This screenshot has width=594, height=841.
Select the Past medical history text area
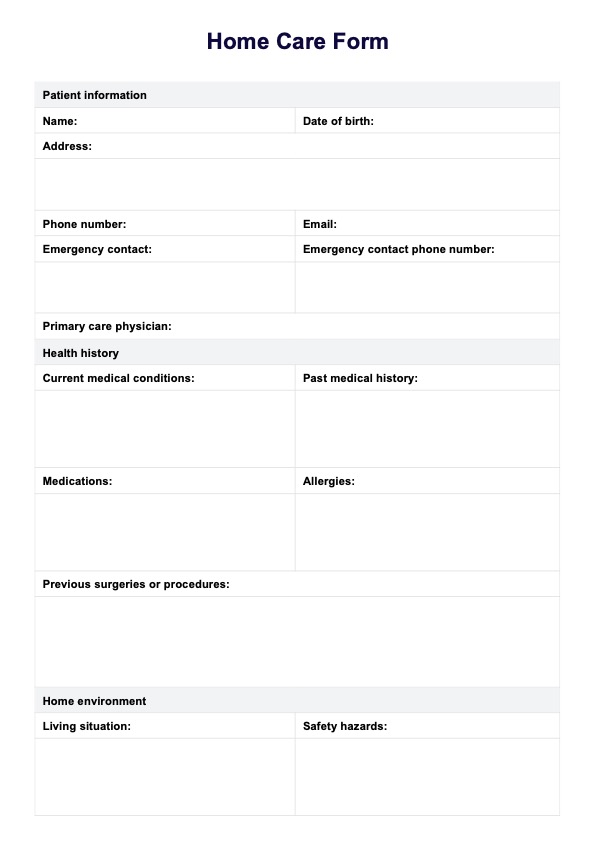point(427,429)
